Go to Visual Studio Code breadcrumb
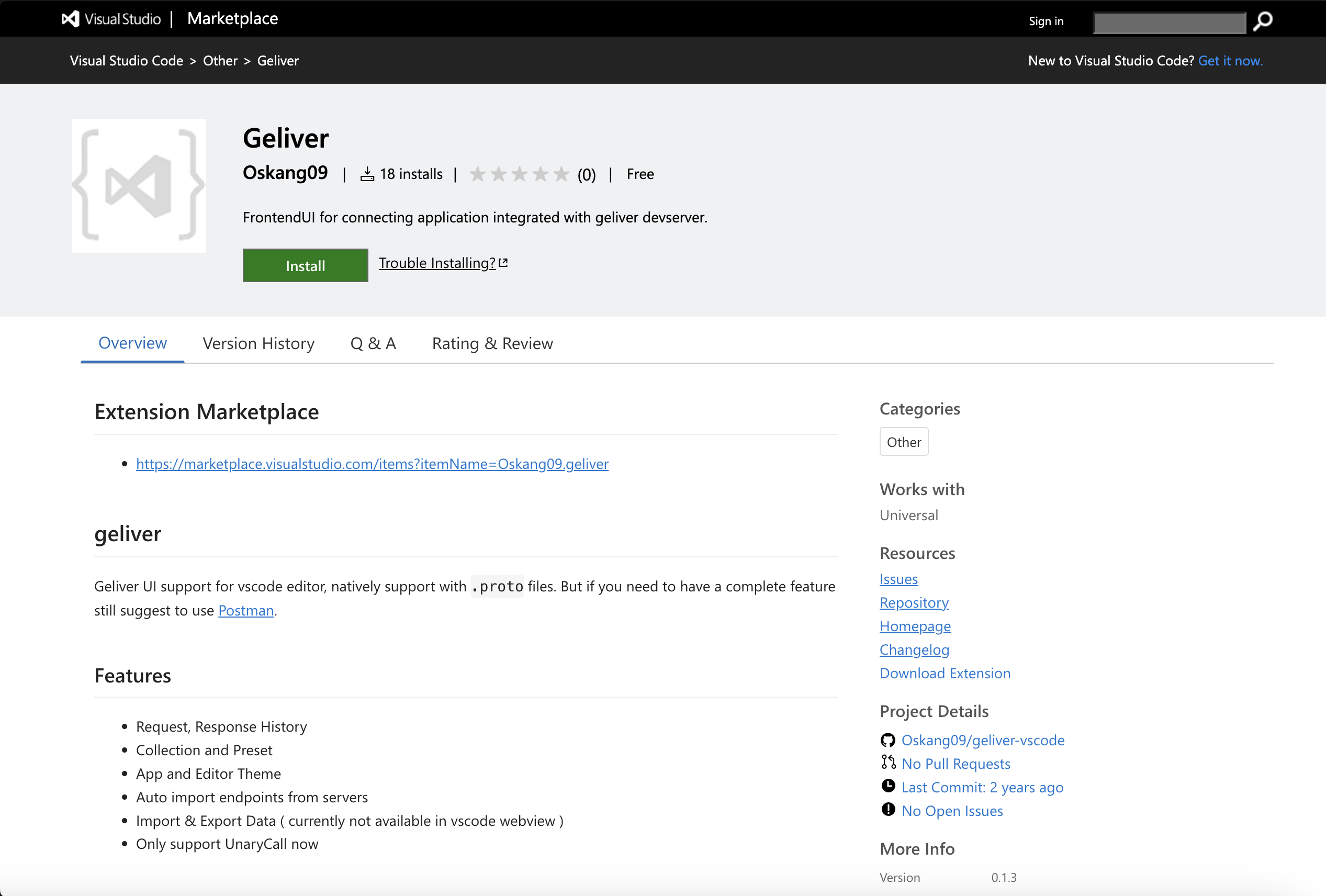This screenshot has height=896, width=1326. 127,61
